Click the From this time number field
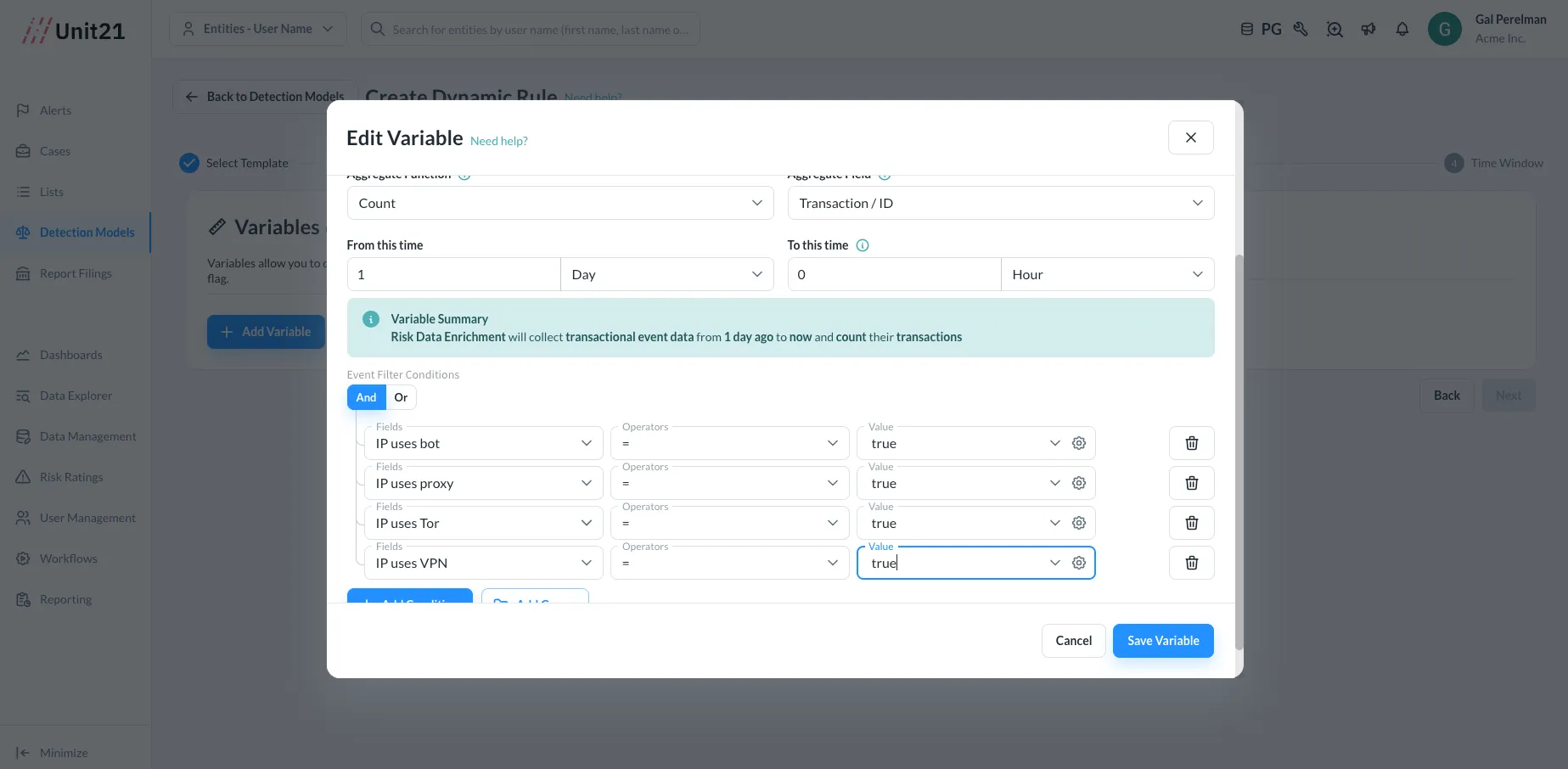This screenshot has height=769, width=1568. click(453, 274)
